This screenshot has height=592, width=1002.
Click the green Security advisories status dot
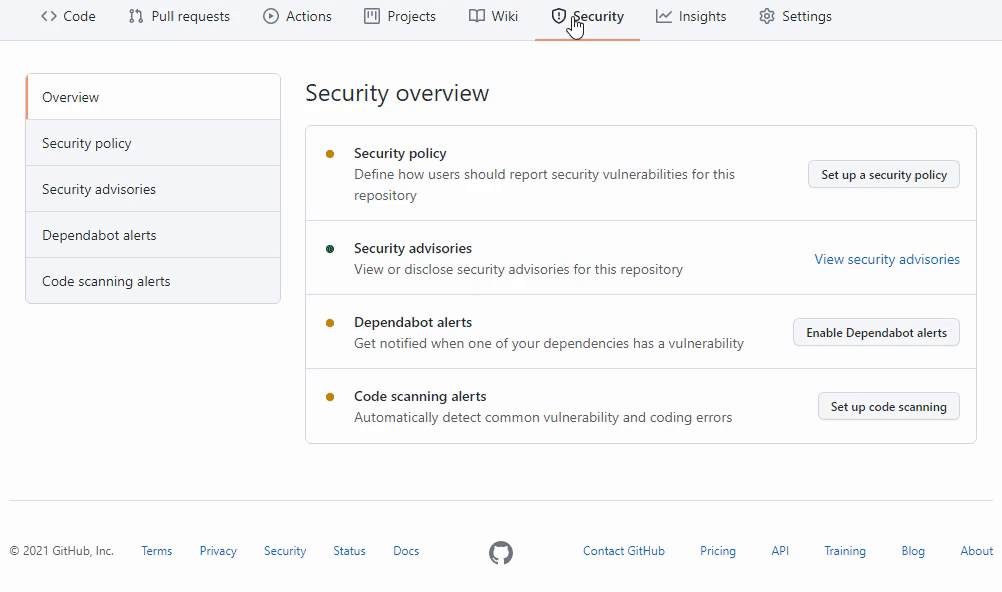[x=330, y=249]
